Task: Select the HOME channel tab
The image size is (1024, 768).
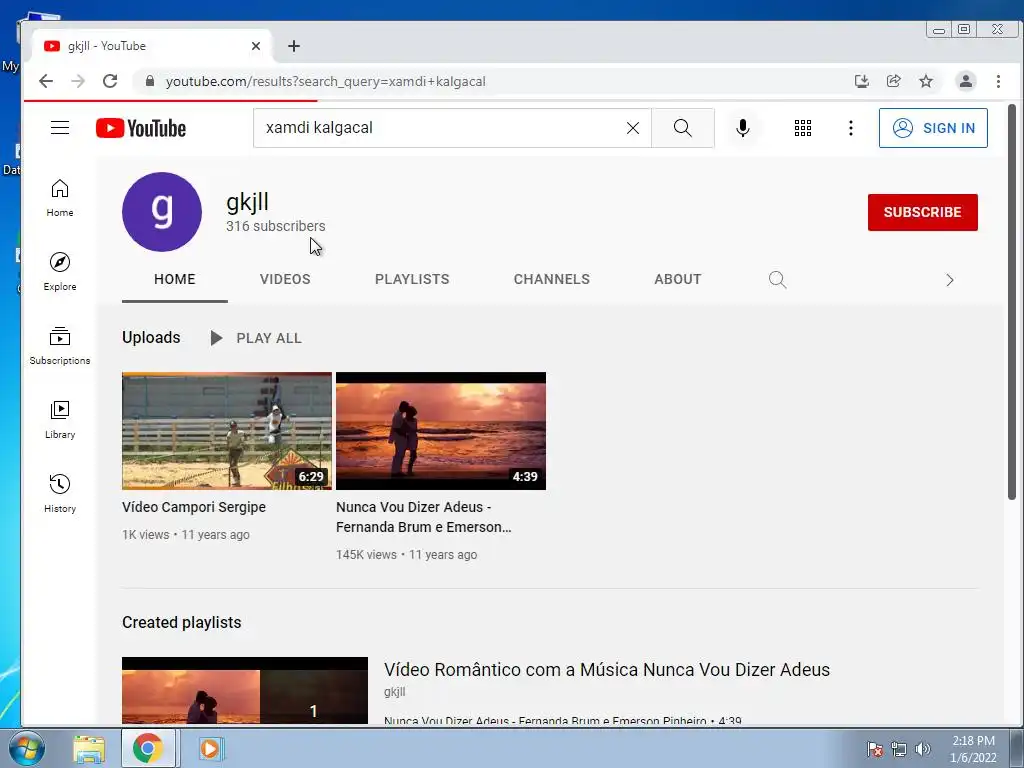Action: [x=174, y=280]
